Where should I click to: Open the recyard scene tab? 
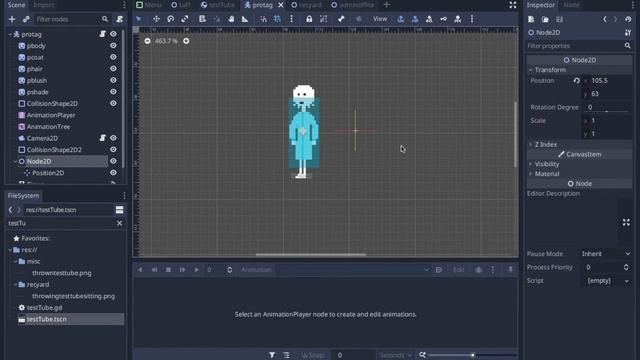point(306,5)
